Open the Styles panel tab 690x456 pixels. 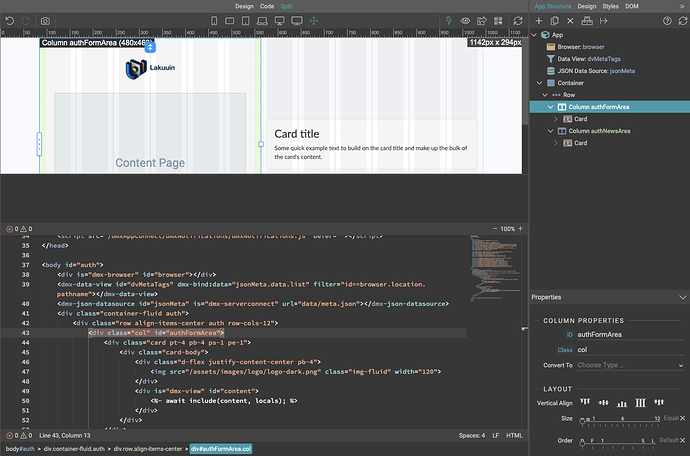click(610, 6)
